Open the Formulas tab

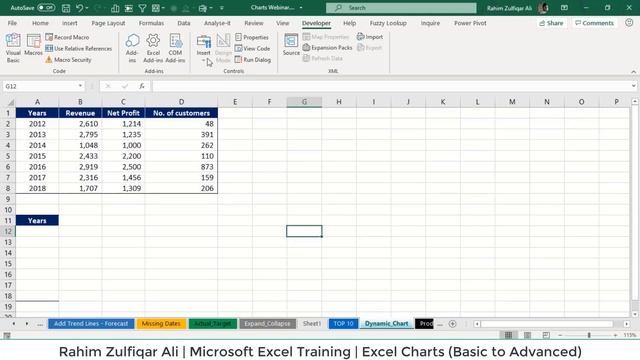click(x=151, y=23)
